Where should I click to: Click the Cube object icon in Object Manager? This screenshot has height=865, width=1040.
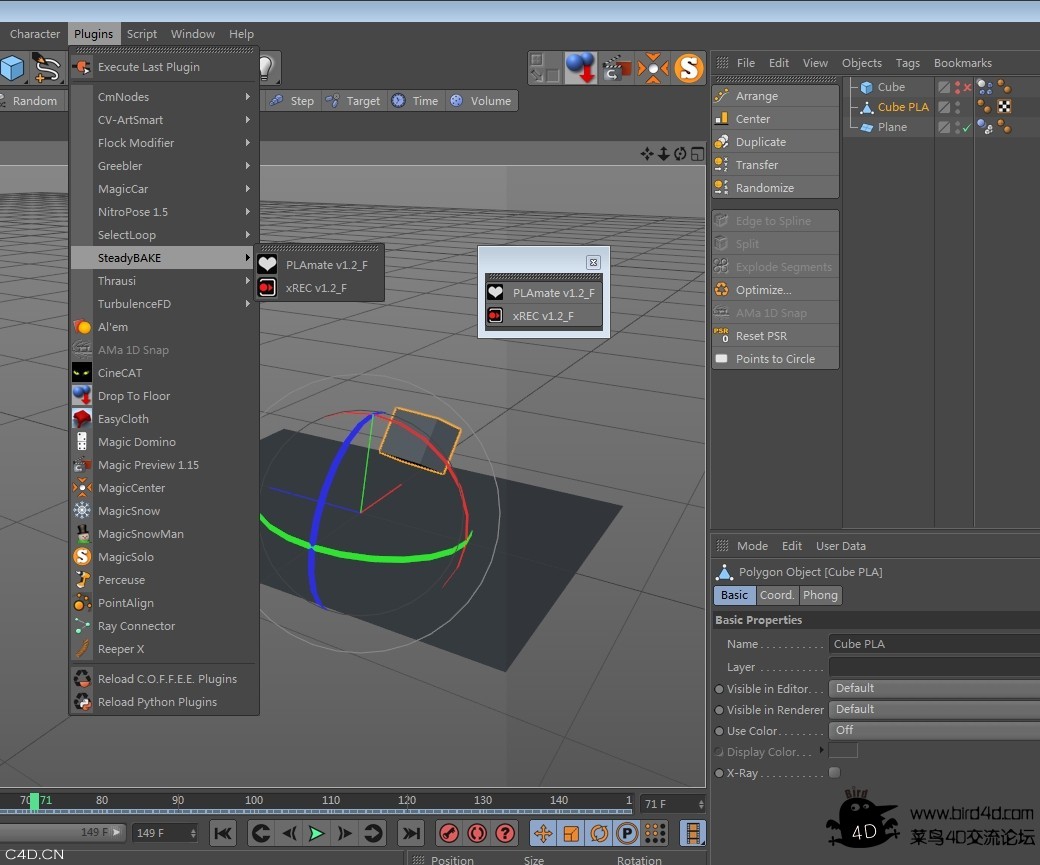865,87
